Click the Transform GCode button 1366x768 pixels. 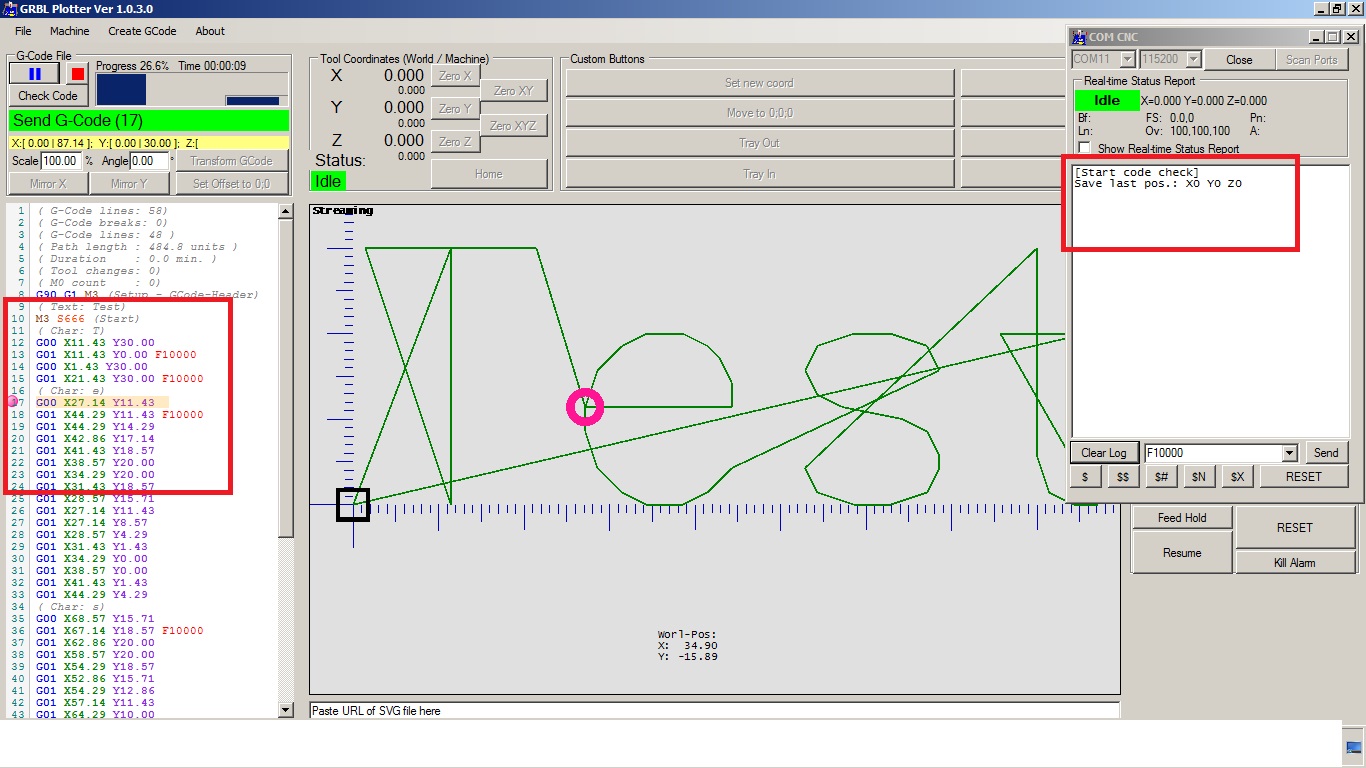[231, 161]
